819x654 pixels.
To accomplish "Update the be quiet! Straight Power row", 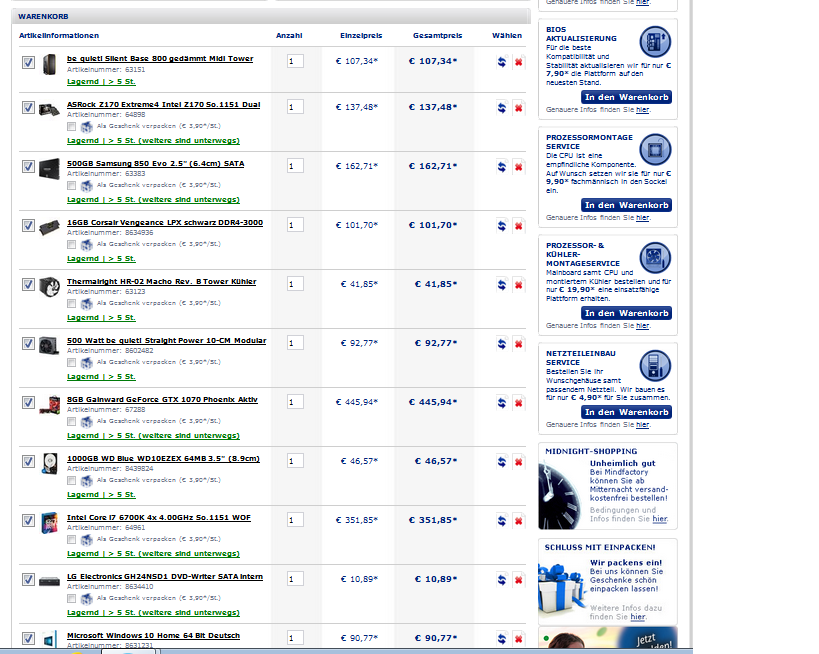I will click(501, 344).
